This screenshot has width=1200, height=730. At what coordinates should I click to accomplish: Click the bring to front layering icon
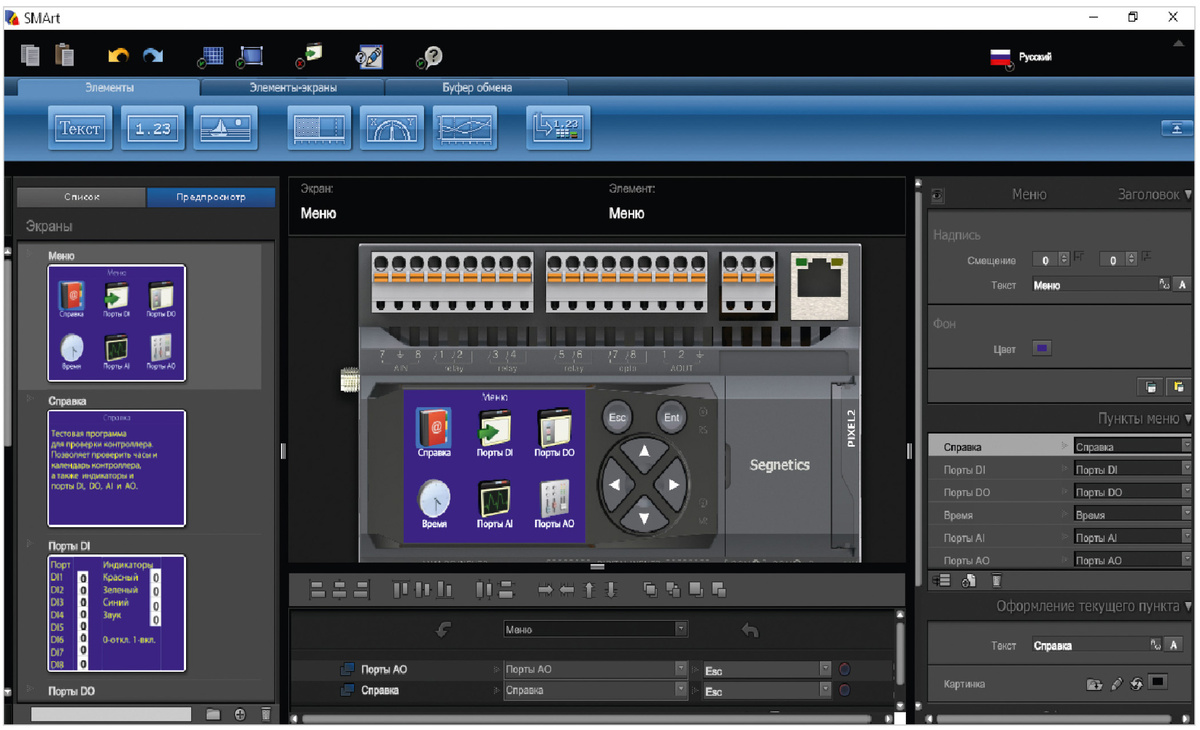pyautogui.click(x=651, y=590)
